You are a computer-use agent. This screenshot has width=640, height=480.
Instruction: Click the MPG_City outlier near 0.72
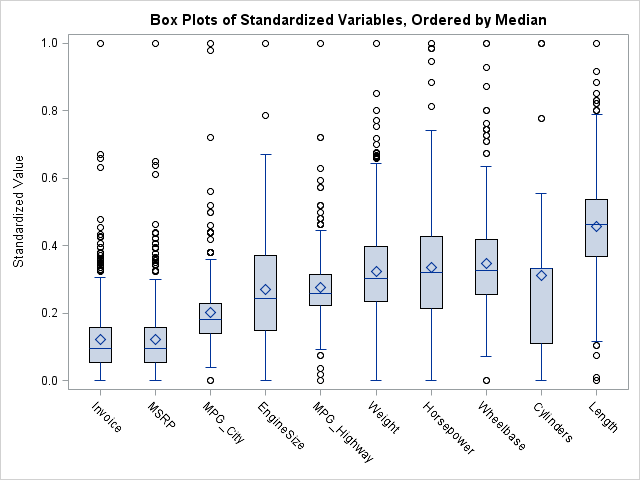pyautogui.click(x=210, y=137)
